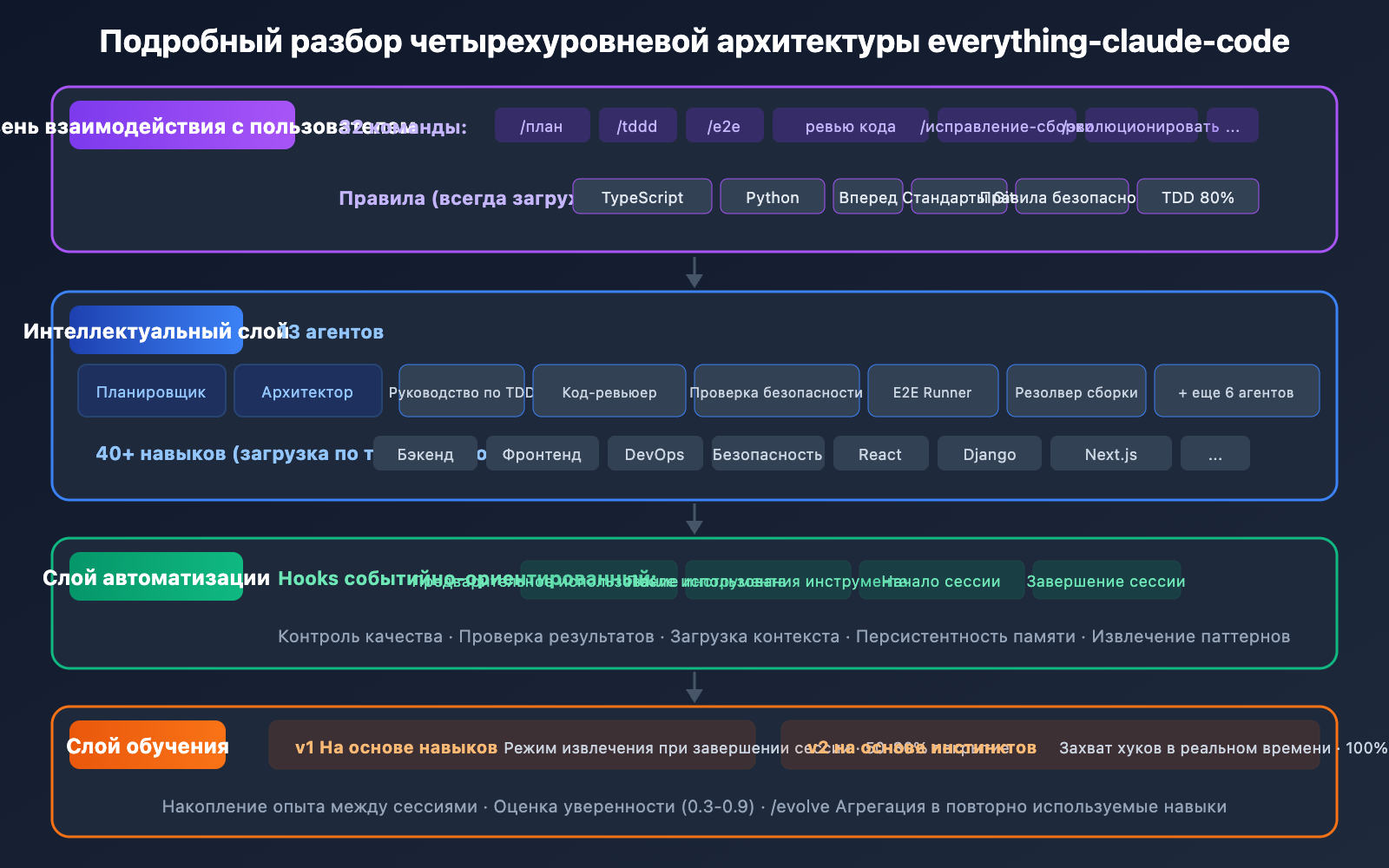Viewport: 1389px width, 868px height.
Task: Open the Архитектор agent
Action: click(x=307, y=391)
